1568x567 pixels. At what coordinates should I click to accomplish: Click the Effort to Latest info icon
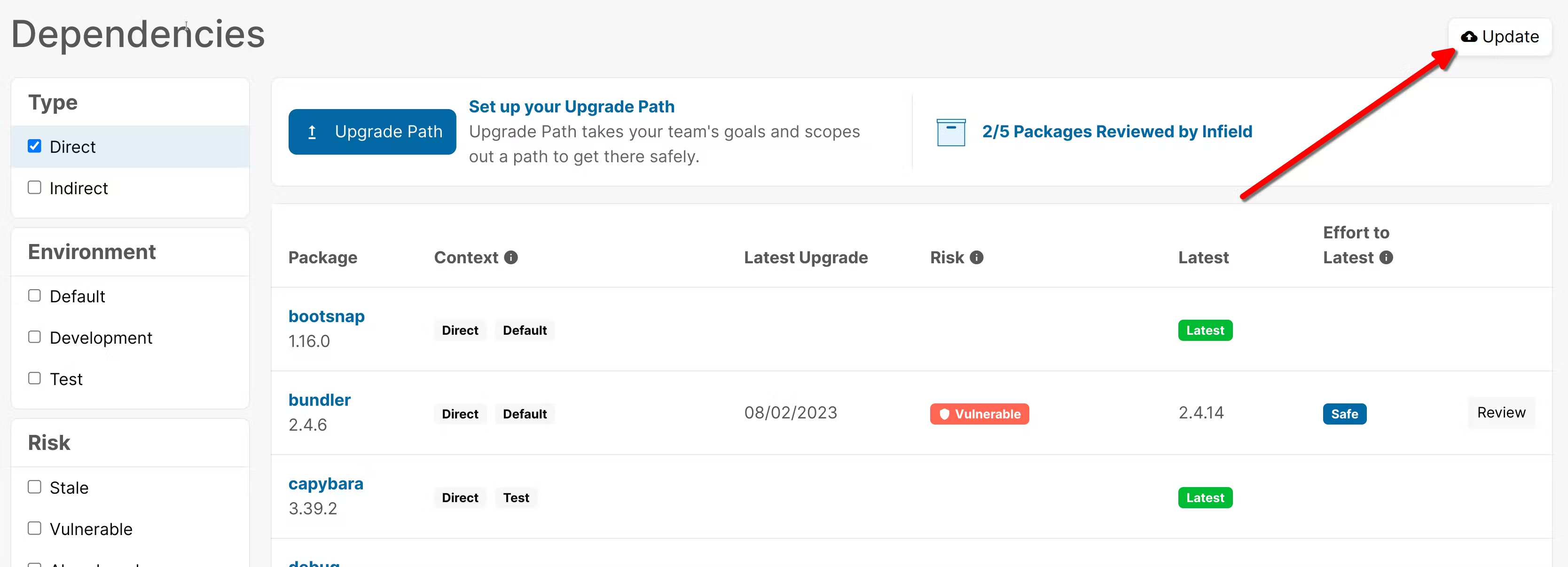coord(1386,258)
